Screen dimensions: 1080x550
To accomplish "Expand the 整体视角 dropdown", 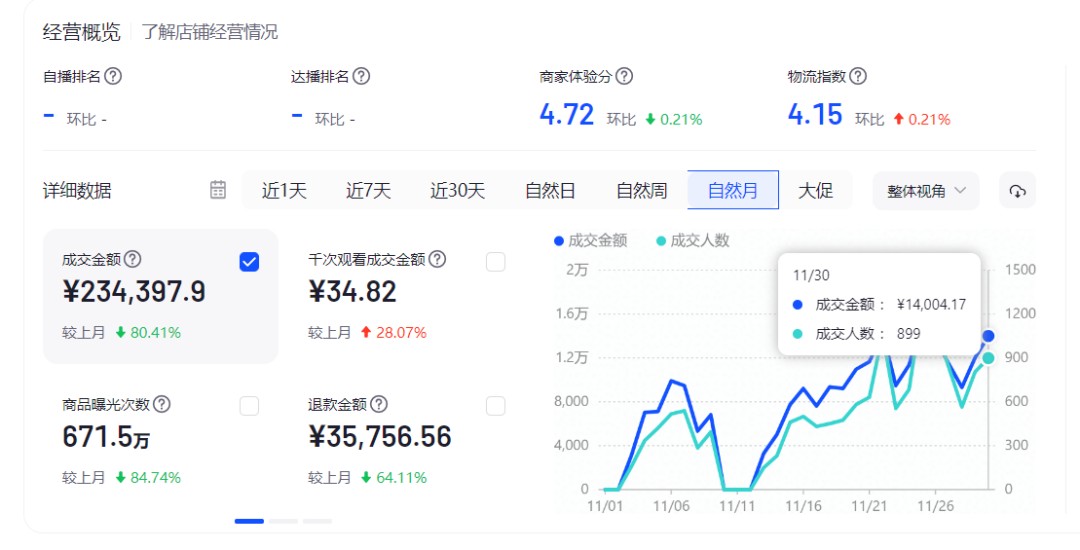I will click(925, 190).
